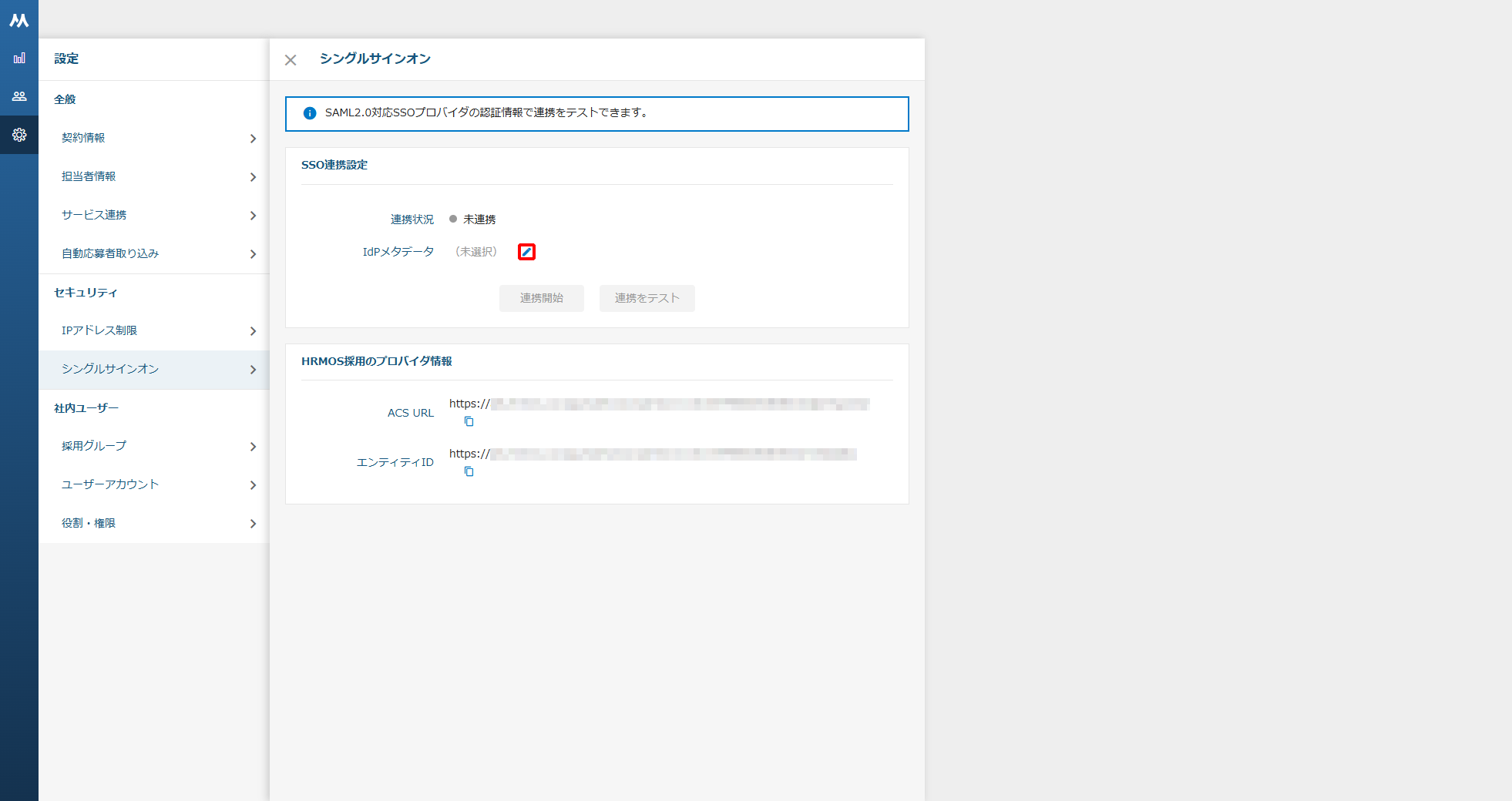This screenshot has height=801, width=1512.
Task: Expand the 契約情報 chevron
Action: 253,139
